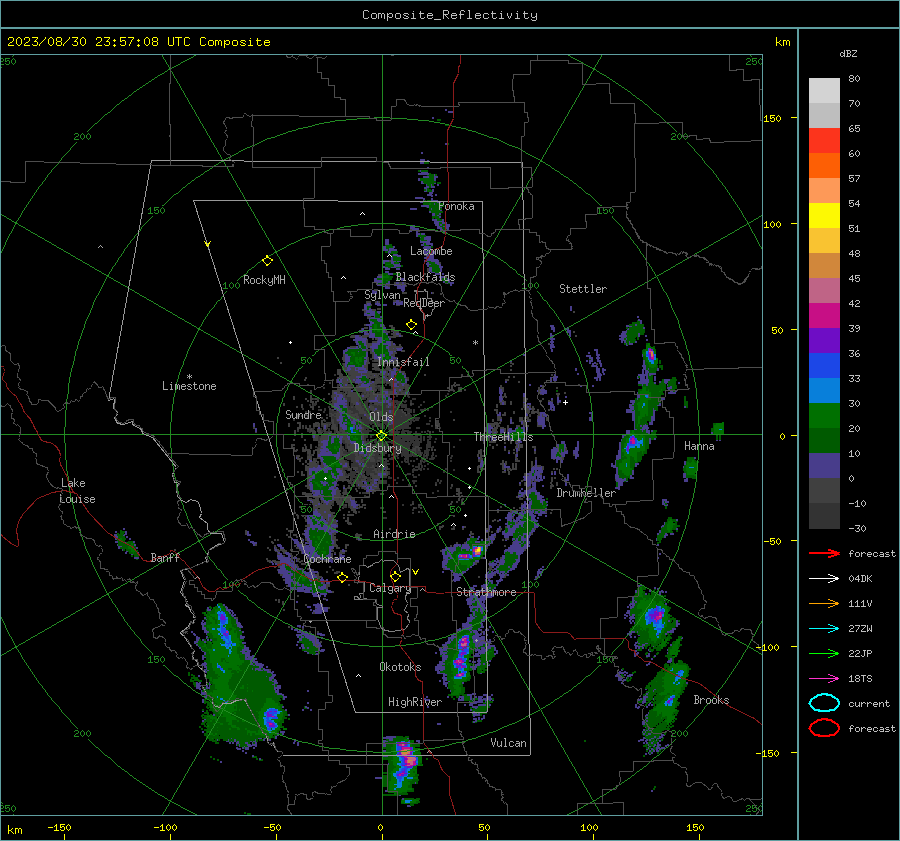Click the cyan current ellipse in legend
900x841 pixels.
tap(824, 703)
